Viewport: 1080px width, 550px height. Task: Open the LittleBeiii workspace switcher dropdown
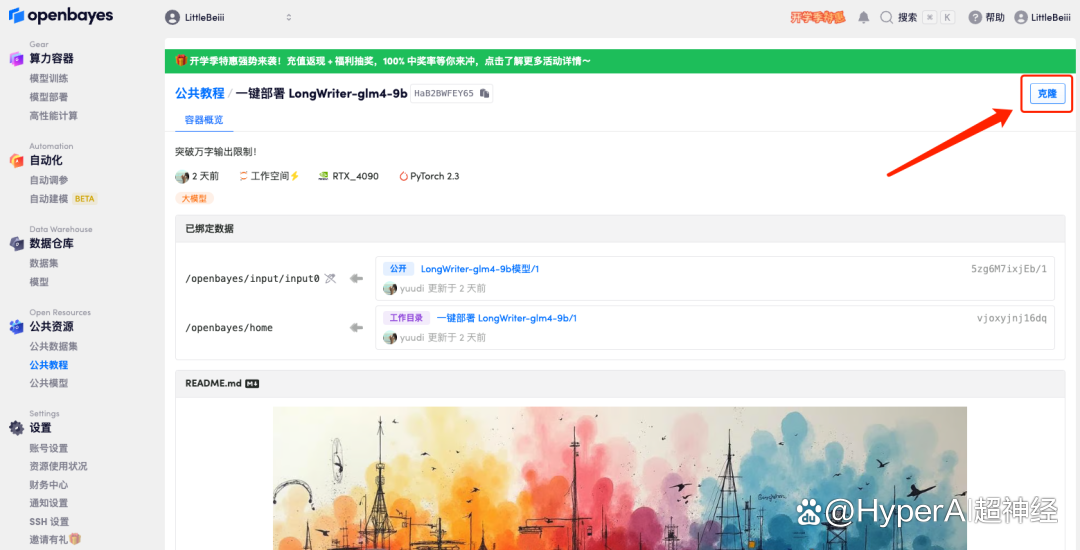229,17
